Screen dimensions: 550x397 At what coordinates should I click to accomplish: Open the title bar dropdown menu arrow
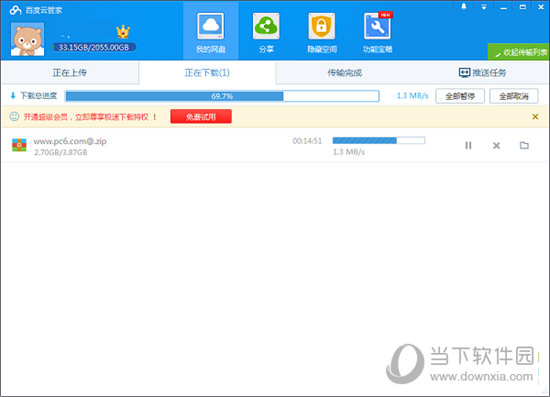pyautogui.click(x=484, y=7)
